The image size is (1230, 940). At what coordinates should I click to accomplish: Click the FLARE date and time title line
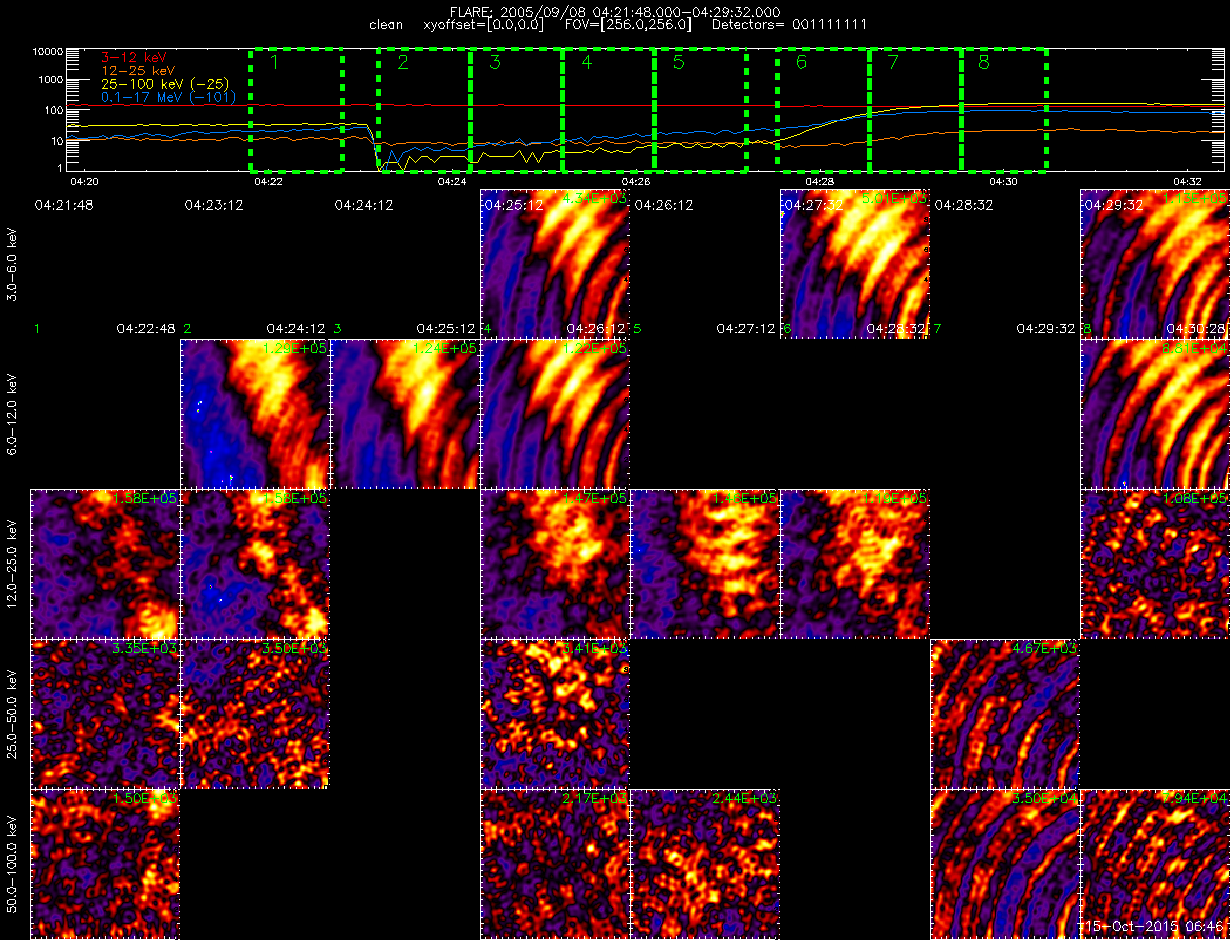pos(615,11)
